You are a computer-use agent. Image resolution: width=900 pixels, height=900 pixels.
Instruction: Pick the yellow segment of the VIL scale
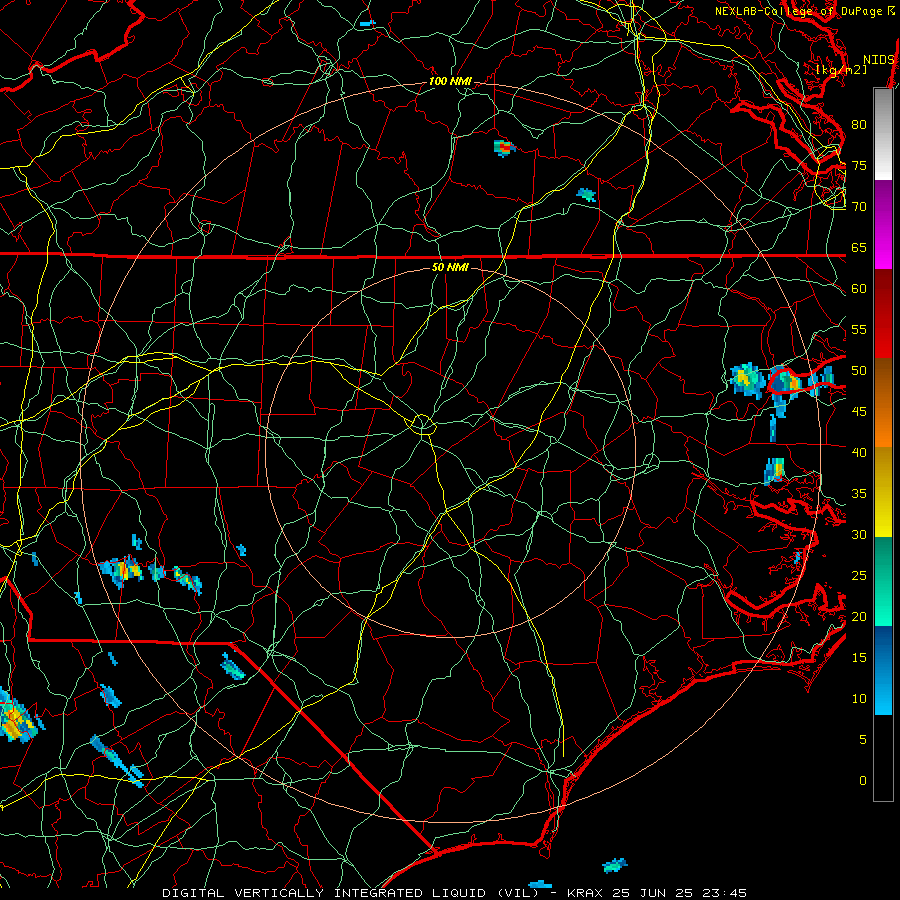[x=883, y=492]
